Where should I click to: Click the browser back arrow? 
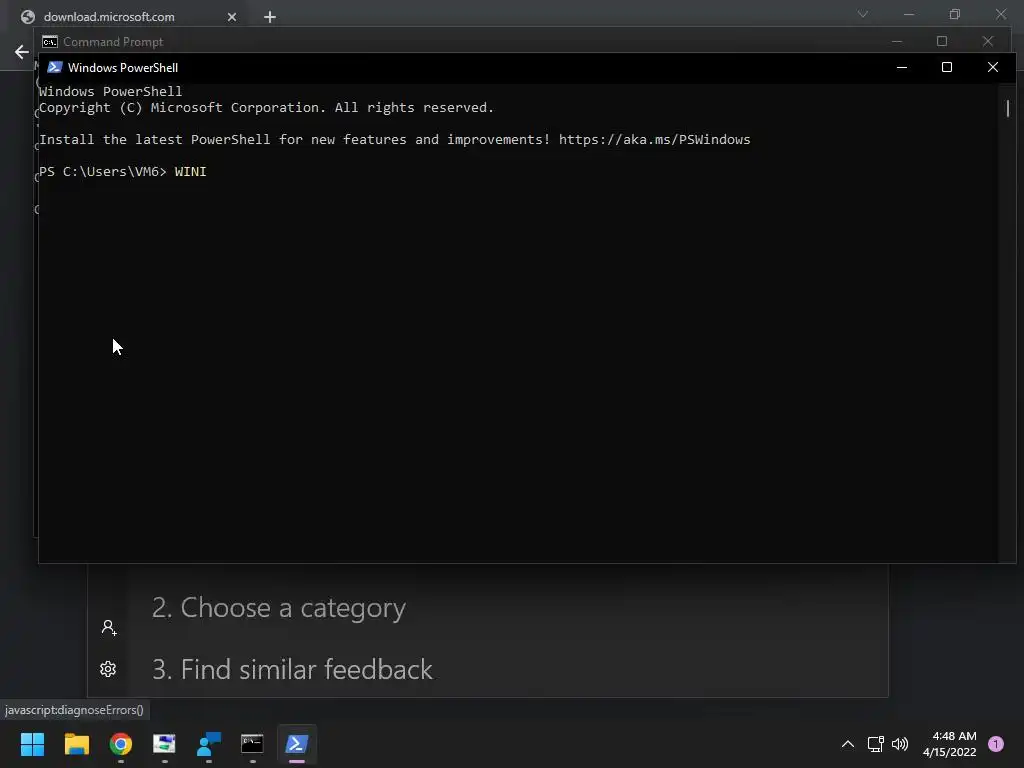[22, 52]
